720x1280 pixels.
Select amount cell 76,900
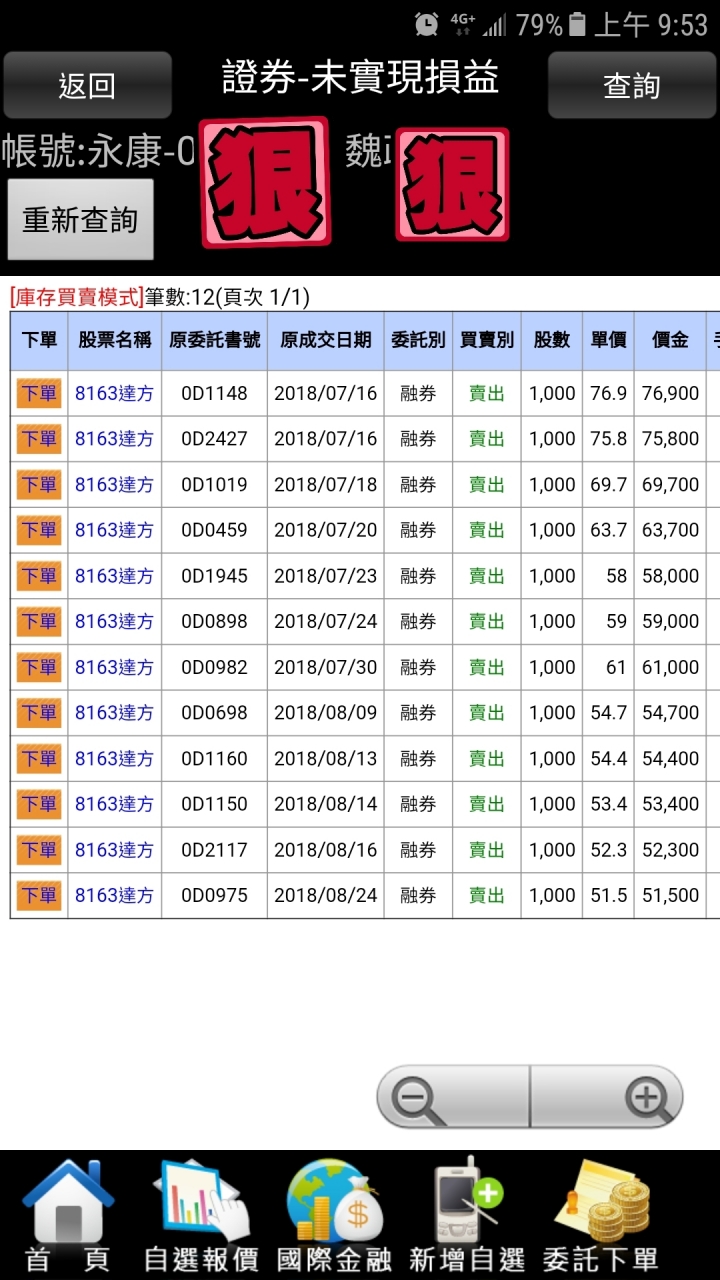(670, 393)
